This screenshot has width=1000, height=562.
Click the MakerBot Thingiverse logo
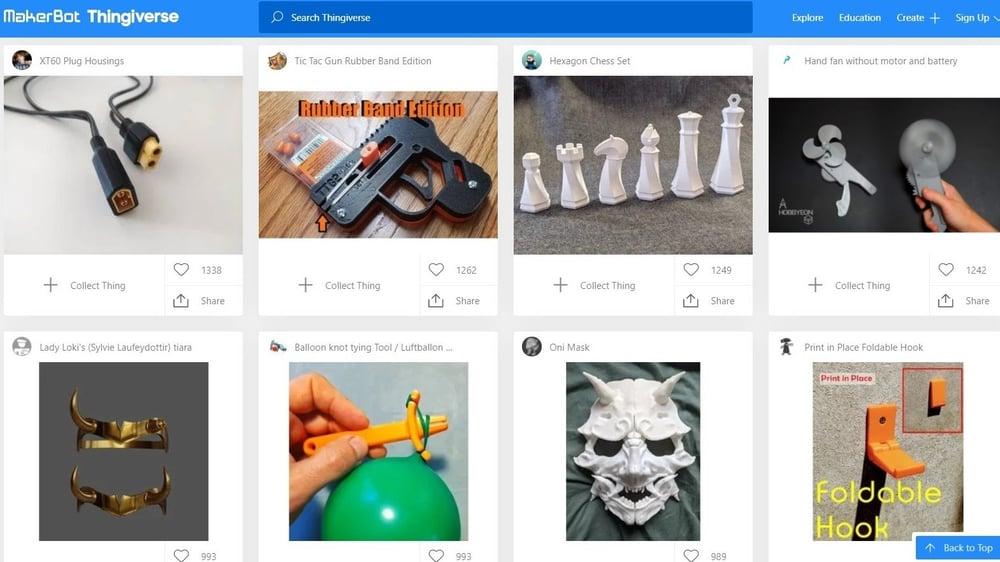click(x=91, y=17)
